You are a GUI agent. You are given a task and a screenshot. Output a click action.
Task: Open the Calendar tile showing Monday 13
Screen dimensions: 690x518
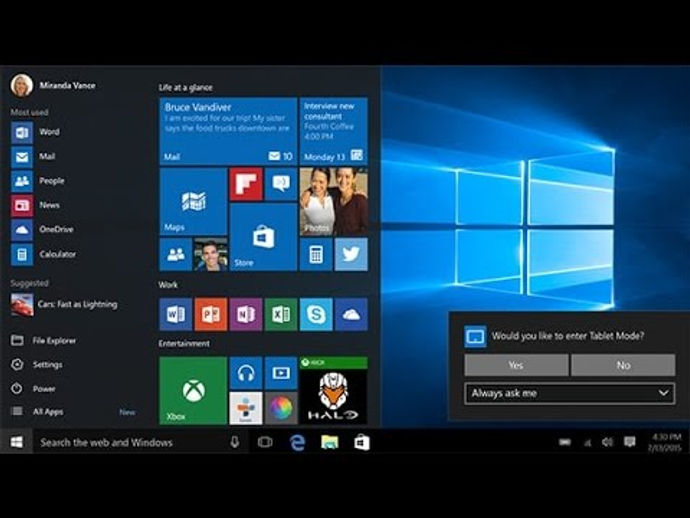pos(334,131)
